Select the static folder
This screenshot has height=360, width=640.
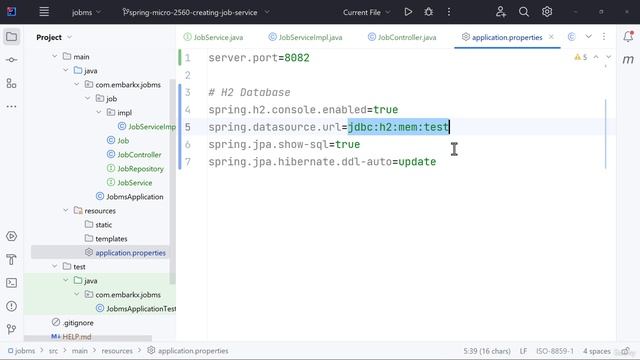point(98,224)
